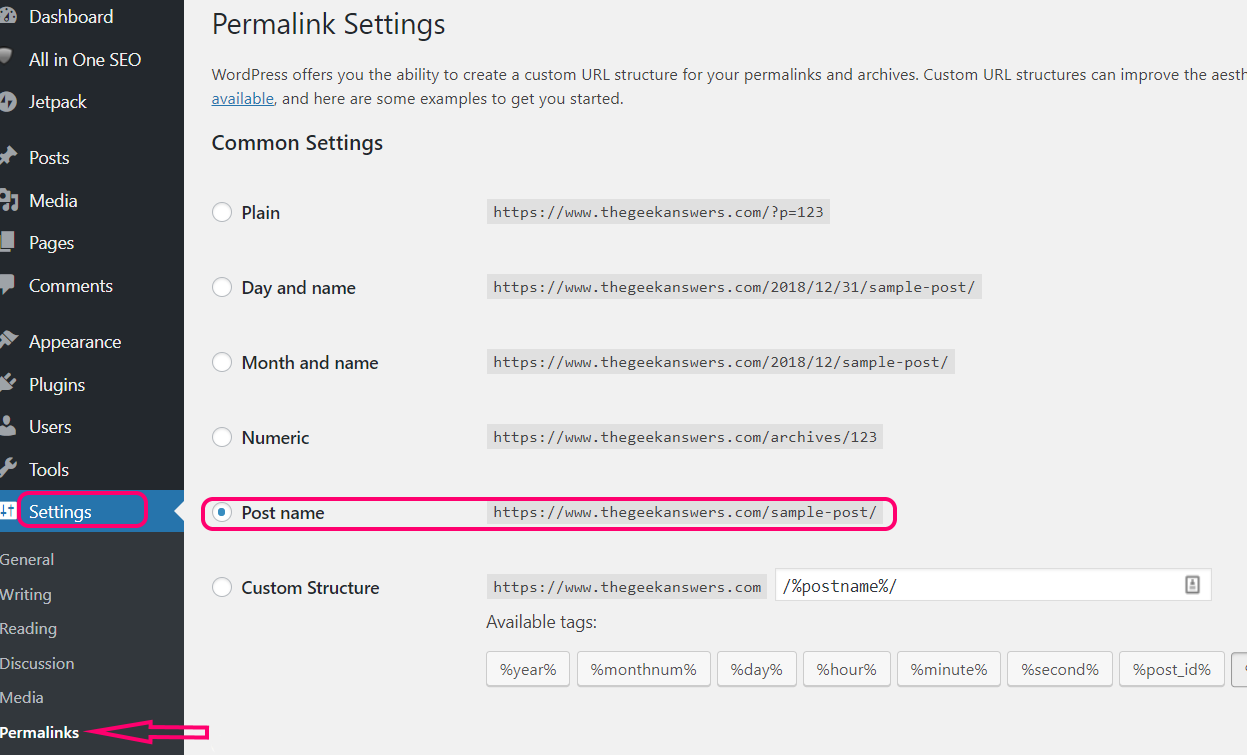This screenshot has width=1247, height=755.
Task: Click the archives/123 example URL
Action: (685, 437)
